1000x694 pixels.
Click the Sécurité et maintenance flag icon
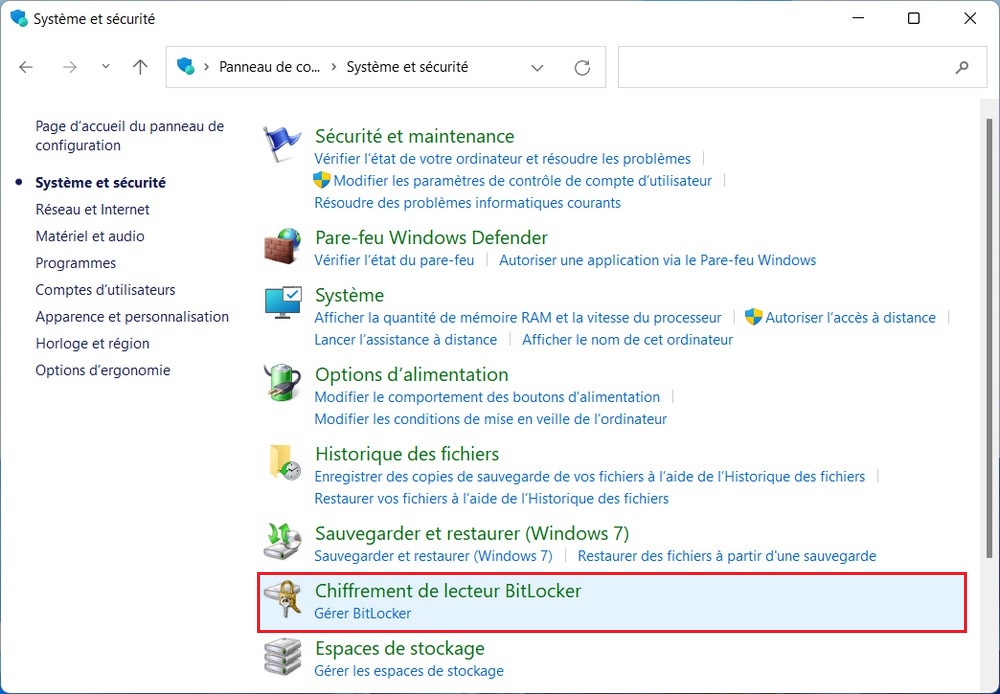282,144
